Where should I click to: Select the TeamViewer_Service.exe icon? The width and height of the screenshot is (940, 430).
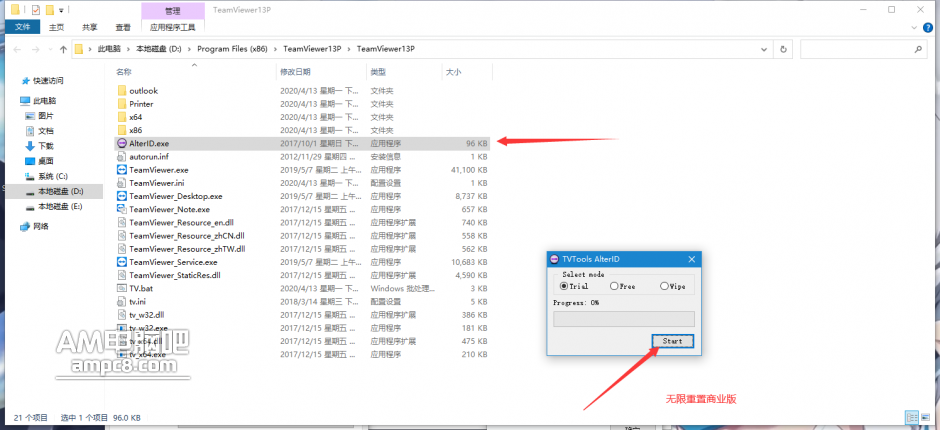click(x=122, y=262)
